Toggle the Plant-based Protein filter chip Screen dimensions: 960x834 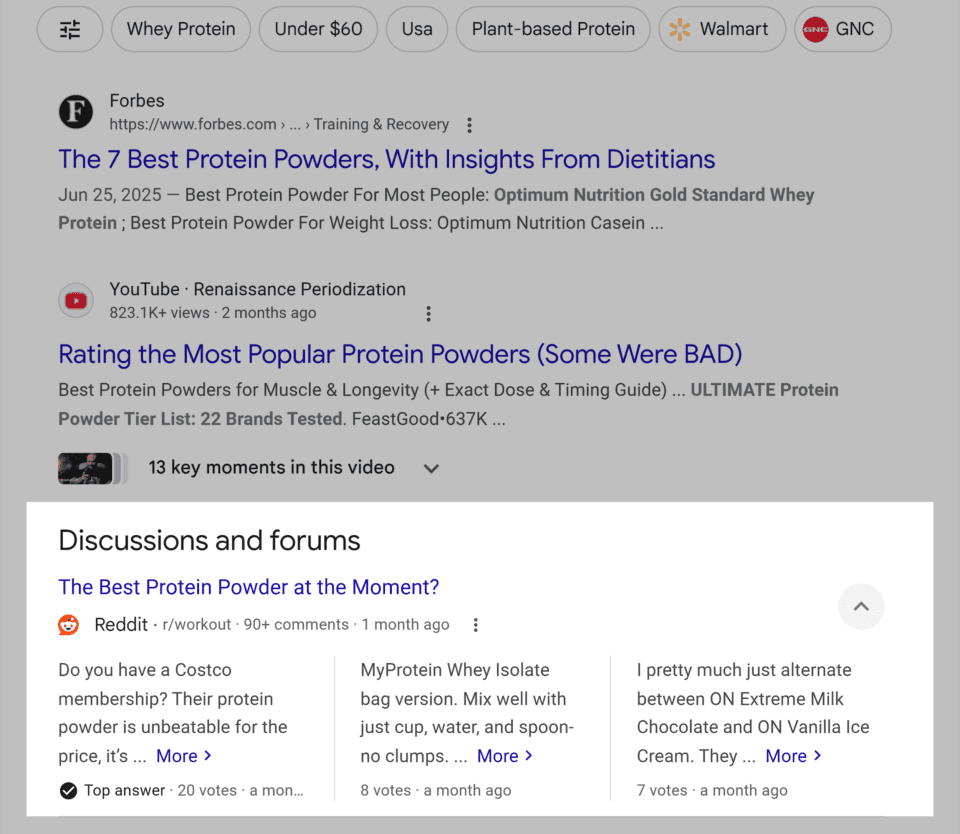pyautogui.click(x=553, y=30)
